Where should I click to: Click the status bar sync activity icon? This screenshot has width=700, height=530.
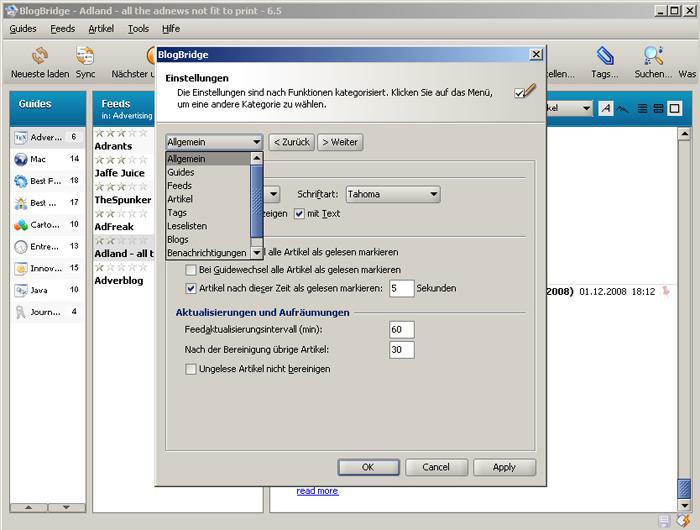click(x=683, y=521)
